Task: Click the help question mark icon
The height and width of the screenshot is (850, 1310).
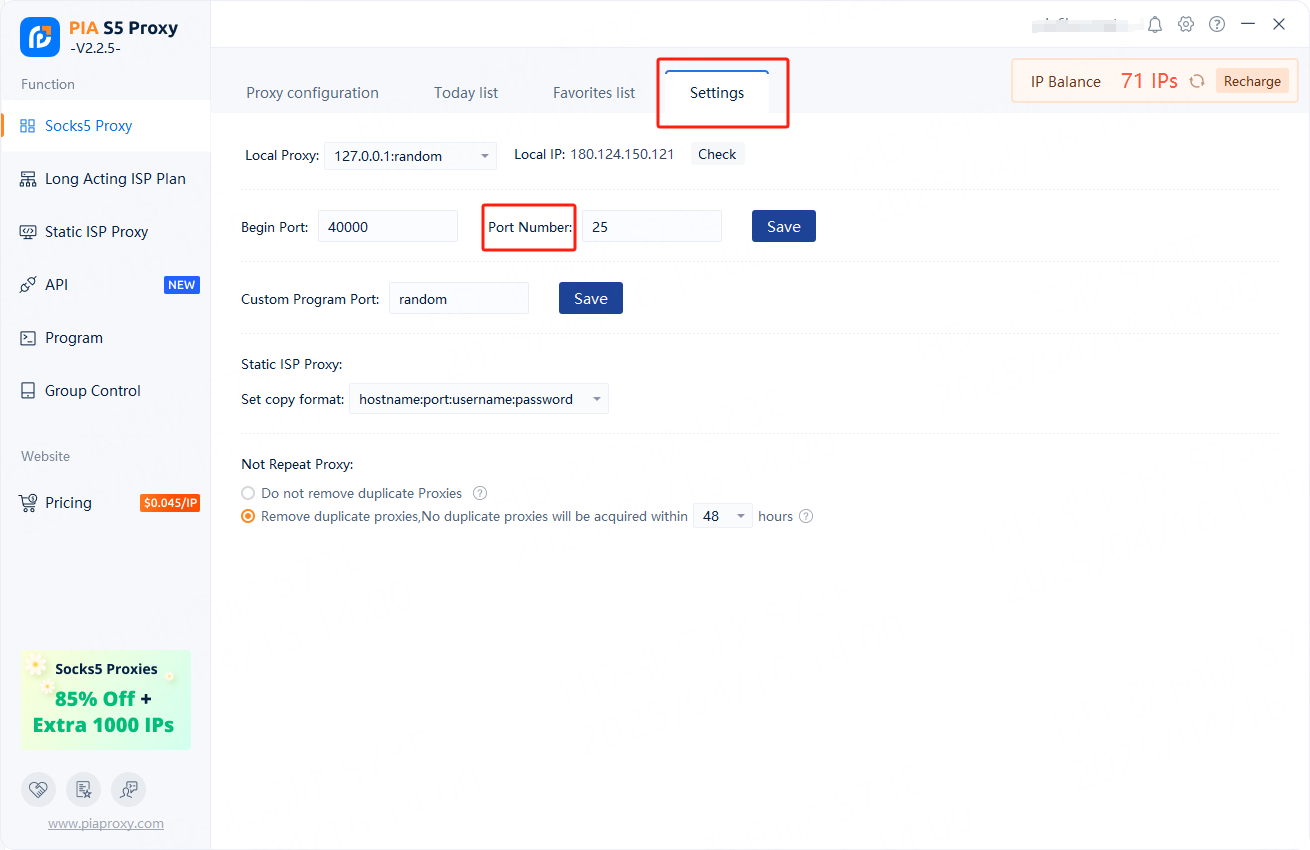Action: pos(1217,24)
